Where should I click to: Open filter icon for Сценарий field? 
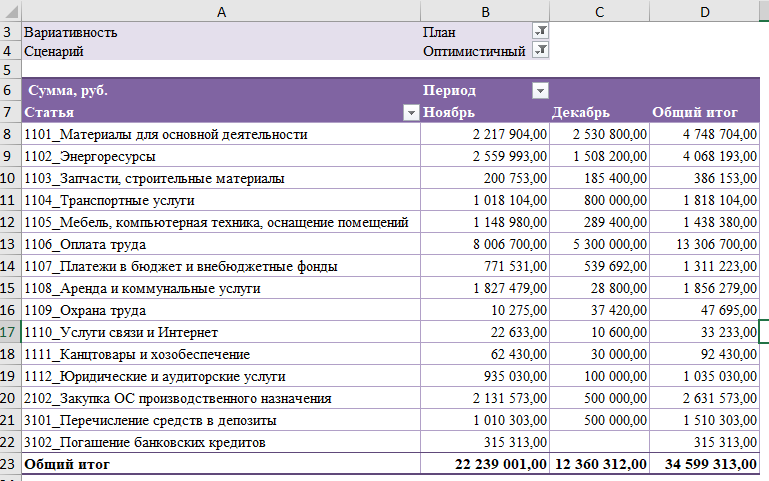coord(540,50)
